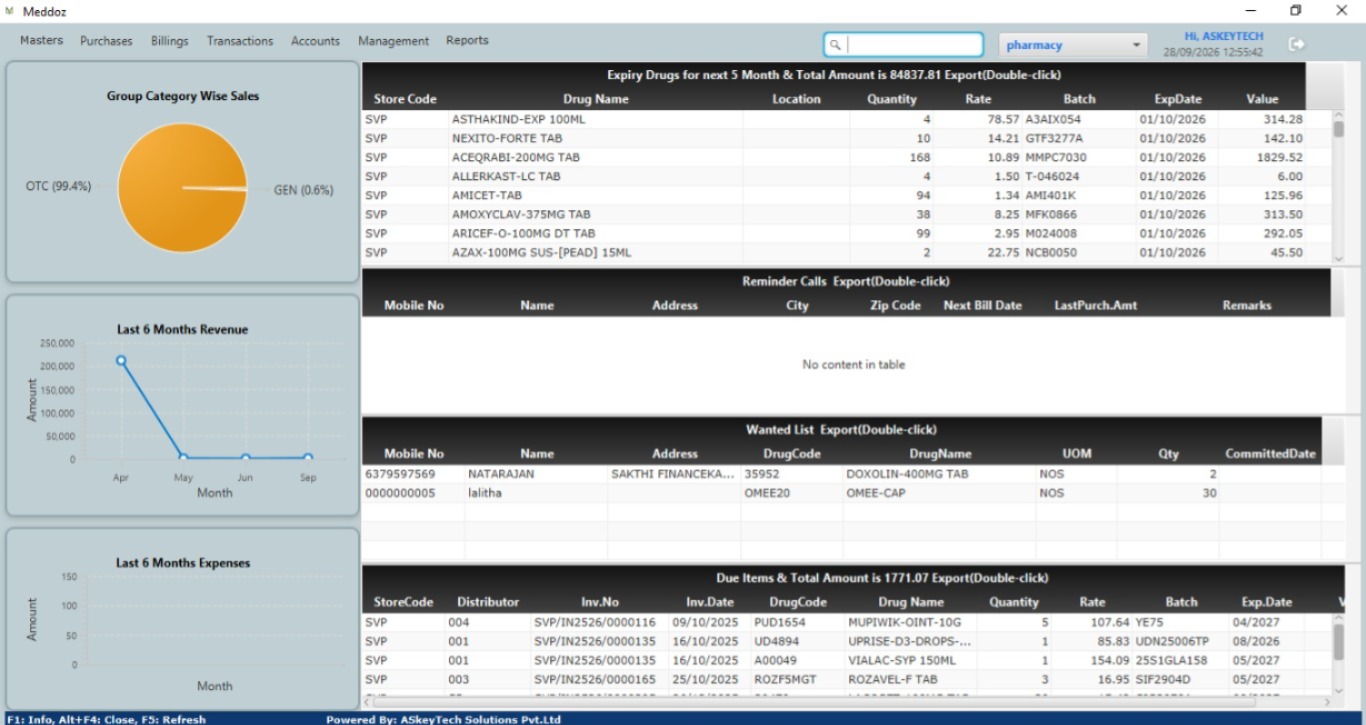Open the Billings menu

(170, 41)
